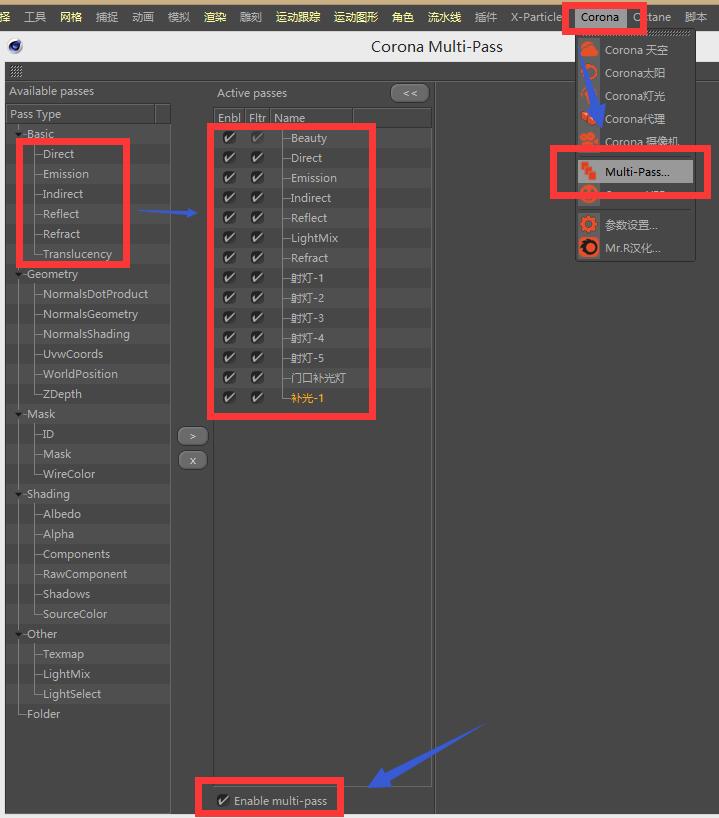The image size is (719, 818).
Task: Click the Enbl column header
Action: coord(230,118)
